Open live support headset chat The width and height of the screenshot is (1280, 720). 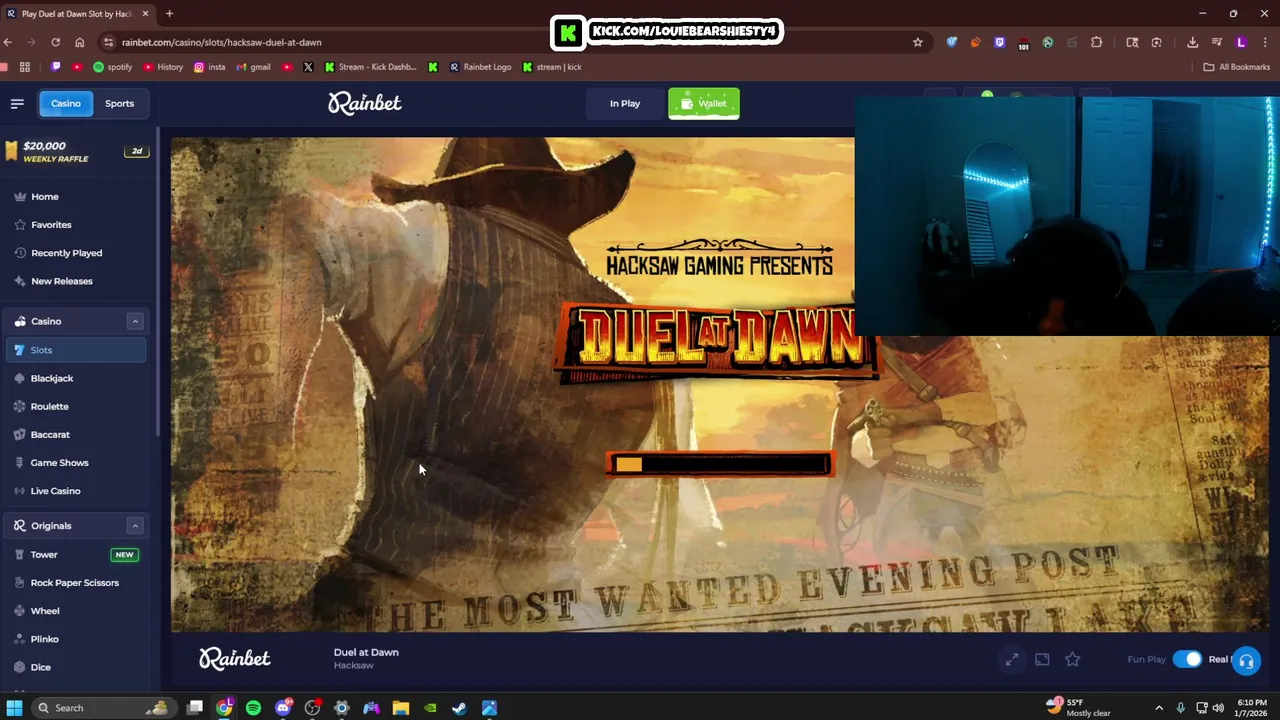tap(1246, 661)
